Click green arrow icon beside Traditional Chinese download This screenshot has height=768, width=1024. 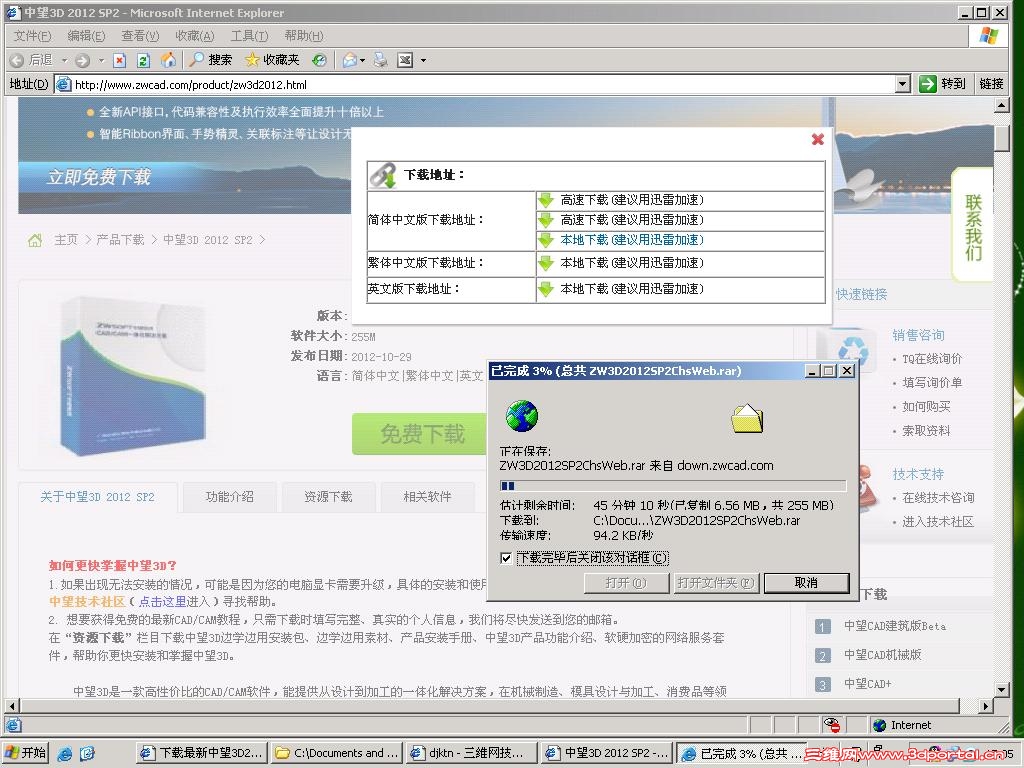point(546,264)
